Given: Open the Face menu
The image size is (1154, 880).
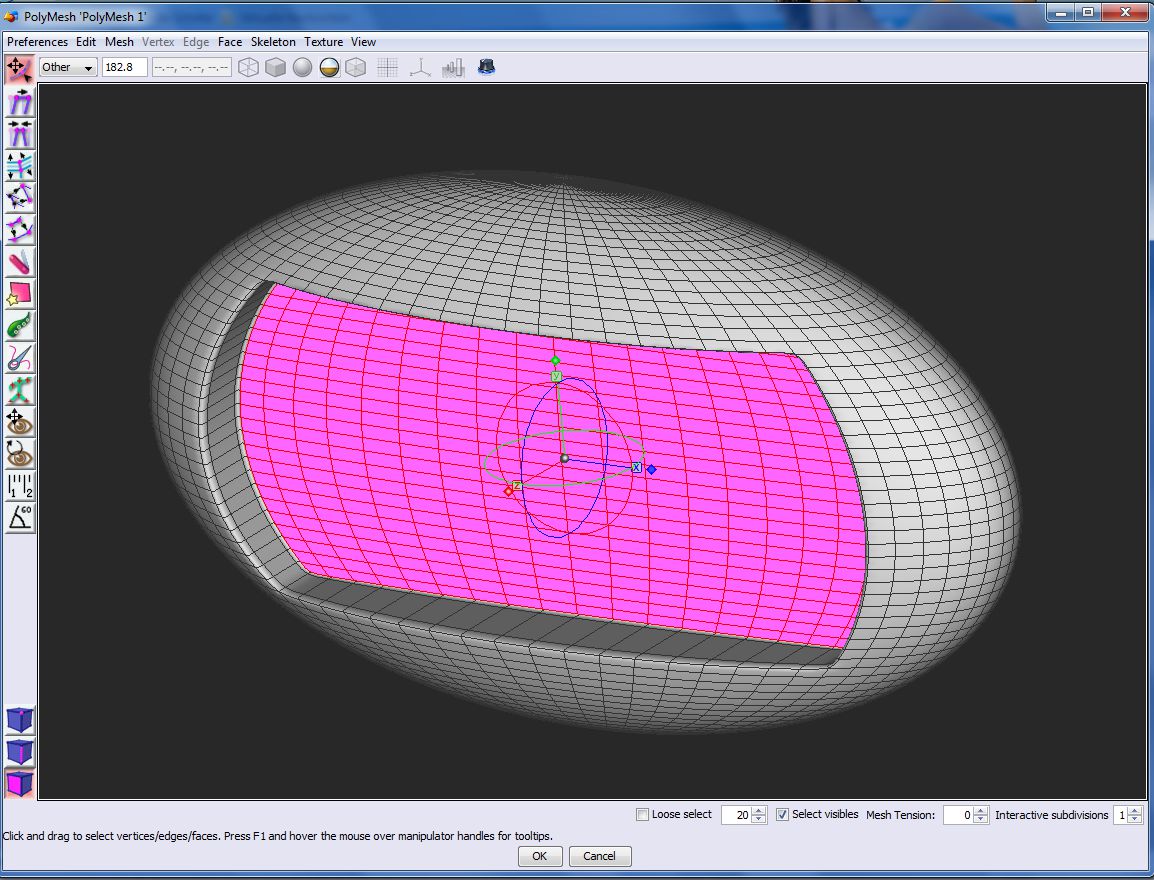Looking at the screenshot, I should pos(230,42).
